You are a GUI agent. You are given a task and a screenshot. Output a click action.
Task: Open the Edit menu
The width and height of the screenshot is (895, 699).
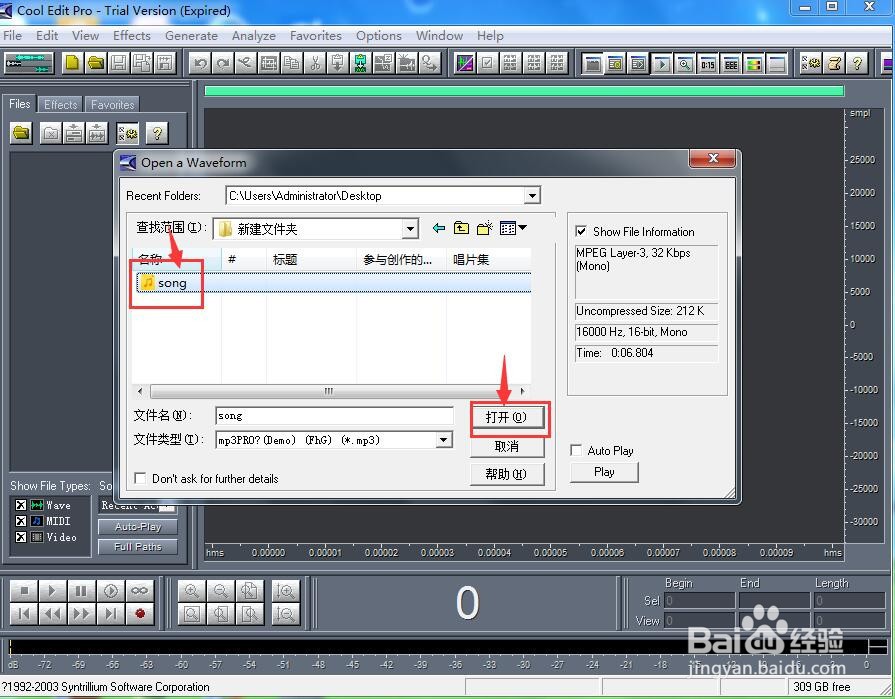(47, 35)
